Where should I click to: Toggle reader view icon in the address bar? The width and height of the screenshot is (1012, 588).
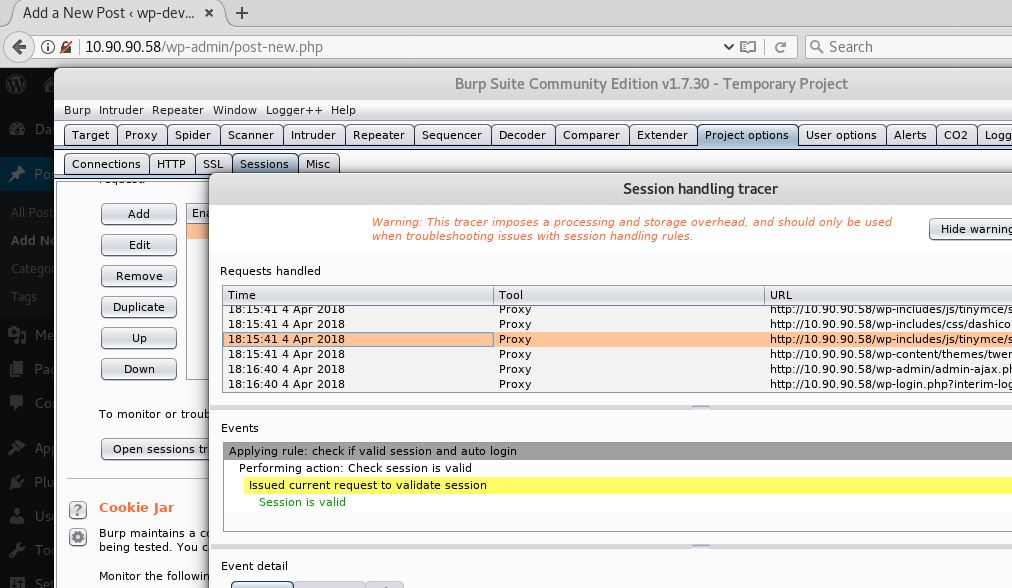pos(748,47)
